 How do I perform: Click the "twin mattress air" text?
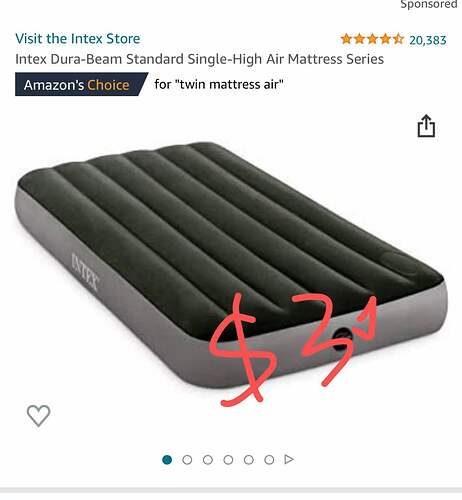point(229,84)
